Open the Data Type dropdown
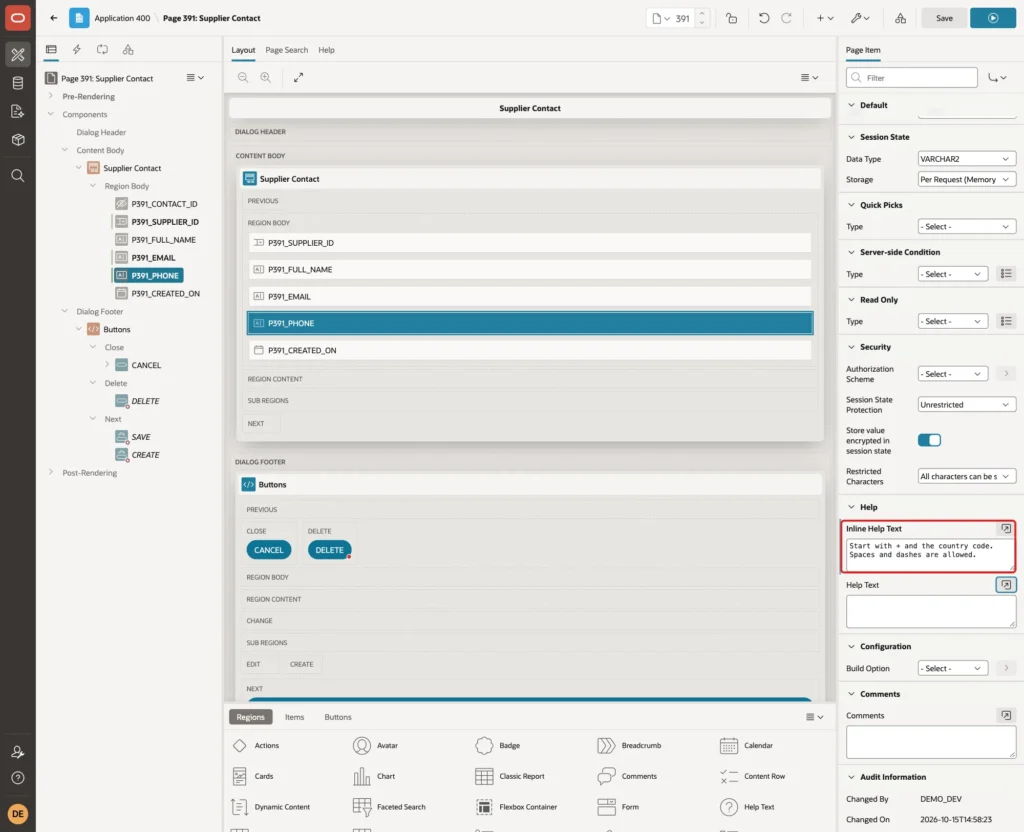 [x=967, y=159]
